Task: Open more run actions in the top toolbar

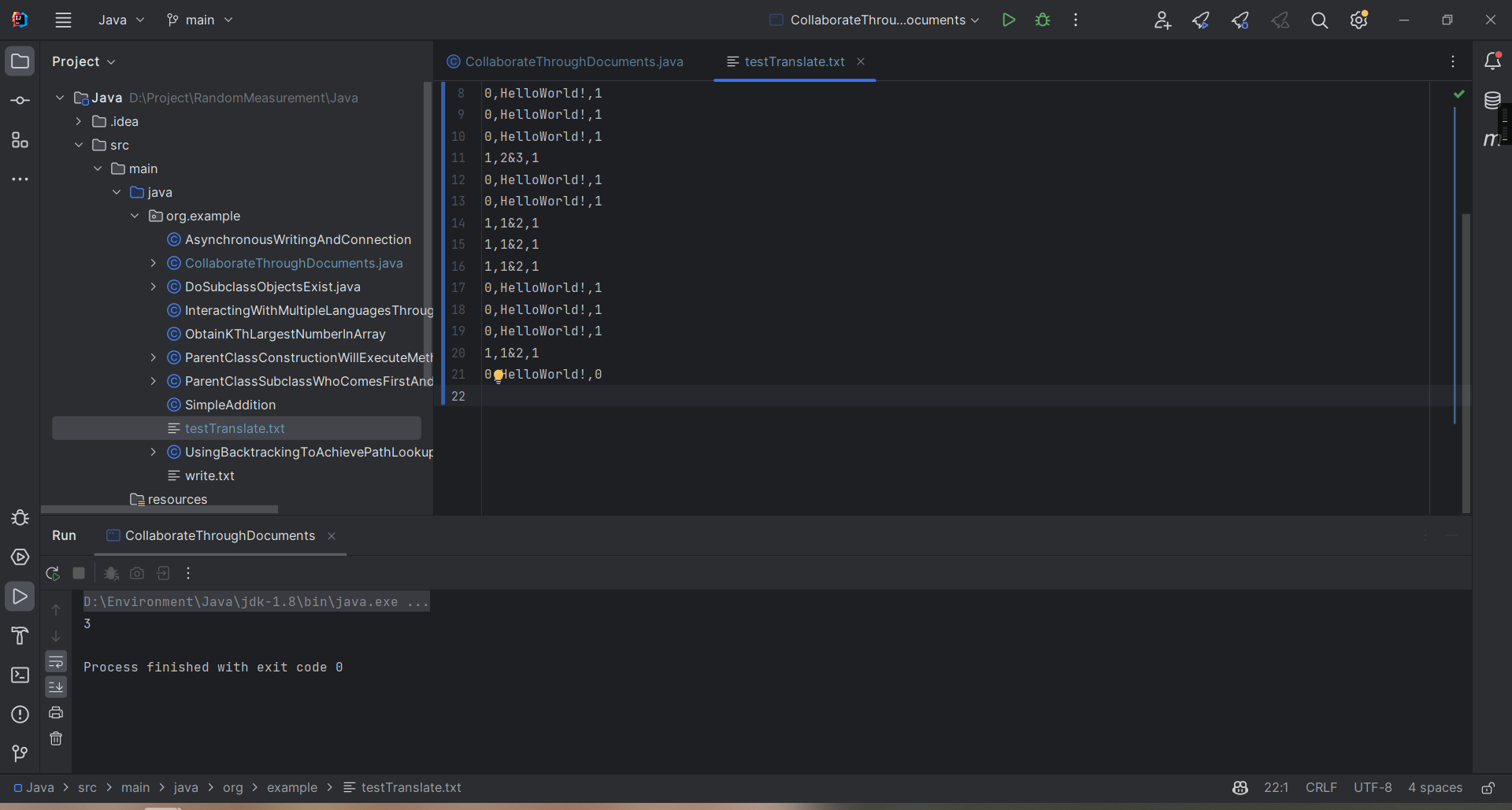Action: (x=1076, y=20)
